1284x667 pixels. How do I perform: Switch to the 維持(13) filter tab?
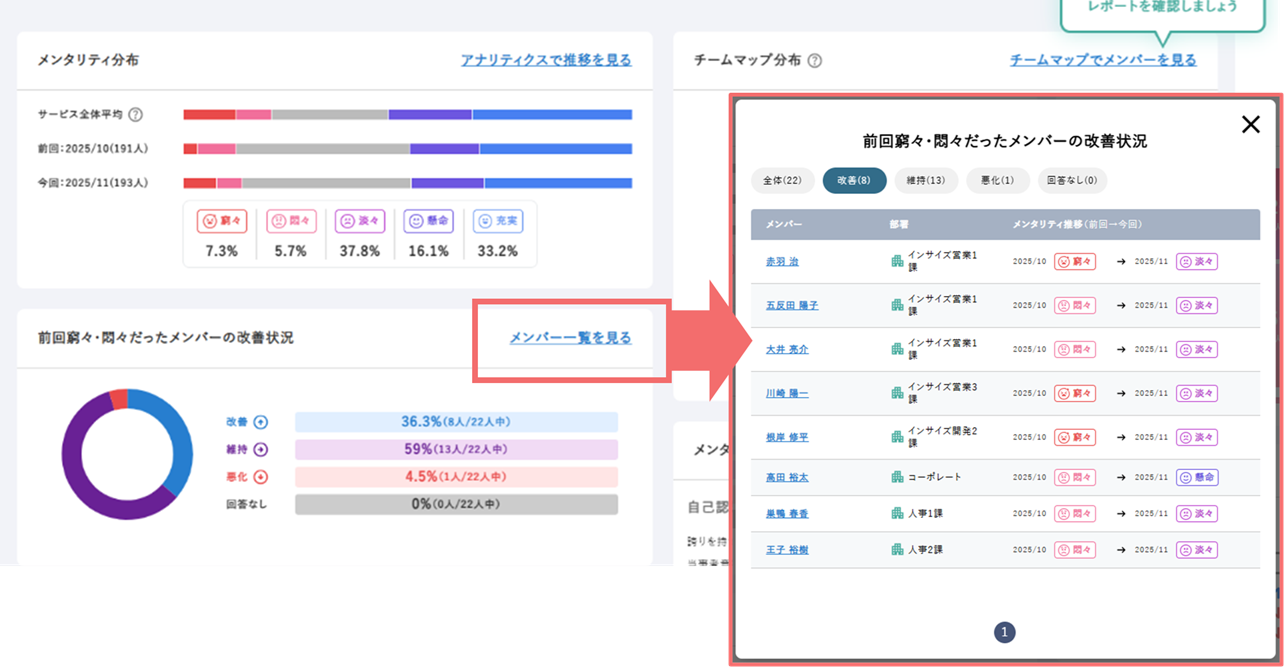click(x=926, y=181)
